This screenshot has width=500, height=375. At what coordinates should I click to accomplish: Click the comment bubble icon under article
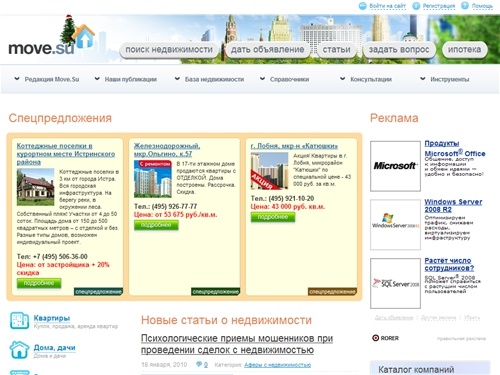[199, 364]
